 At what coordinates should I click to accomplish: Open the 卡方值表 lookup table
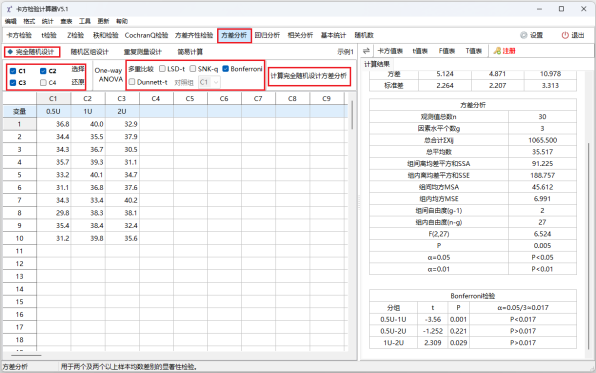[x=390, y=51]
